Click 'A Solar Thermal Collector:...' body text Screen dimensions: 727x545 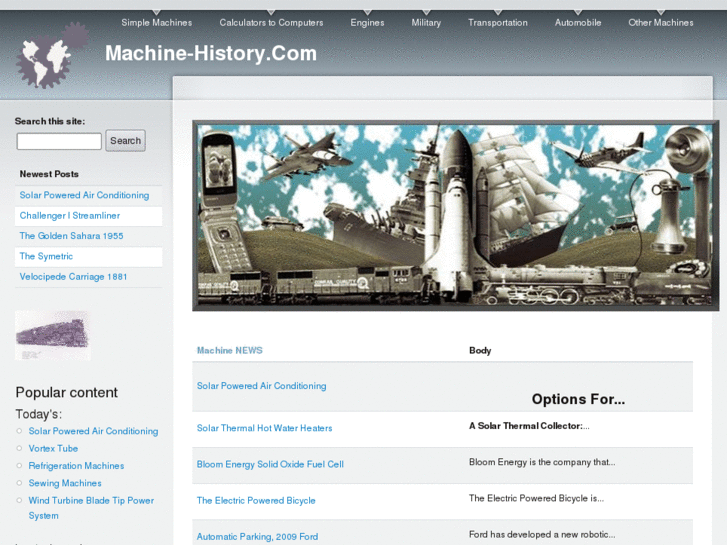529,426
